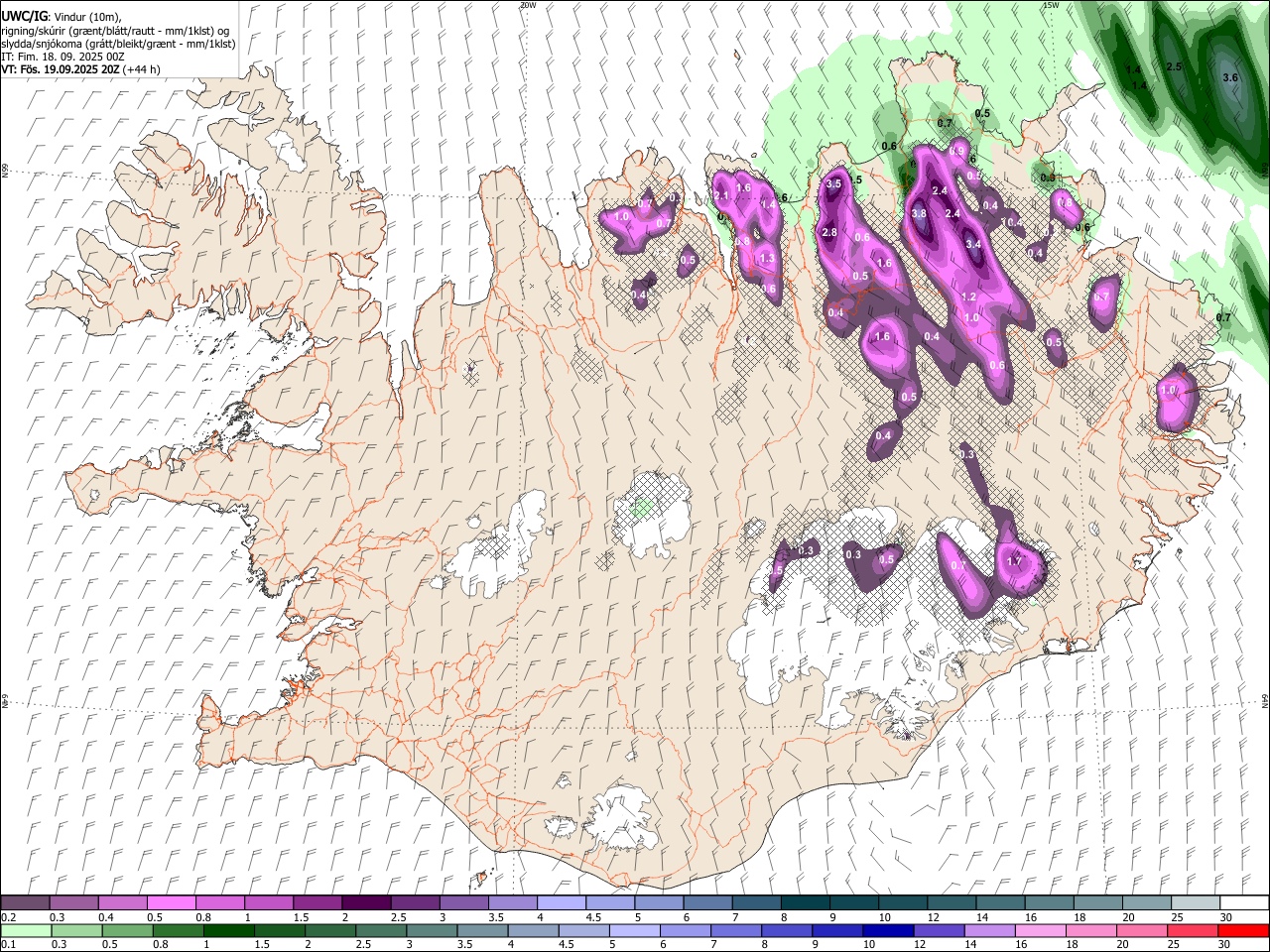Pick the light blue 4 swatch in snow legend row
Screen dimensions: 1270x952
point(562,902)
